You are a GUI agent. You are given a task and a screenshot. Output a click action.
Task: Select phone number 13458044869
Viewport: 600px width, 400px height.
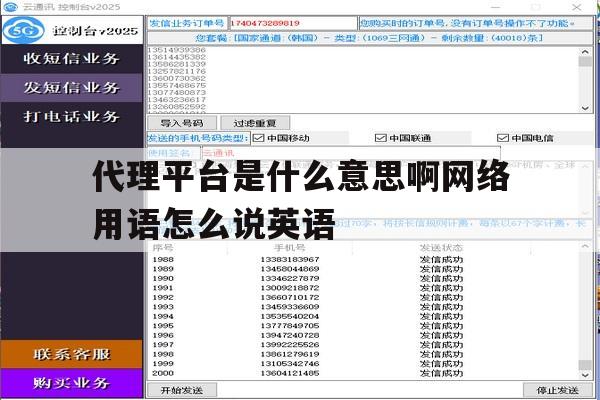click(x=290, y=269)
